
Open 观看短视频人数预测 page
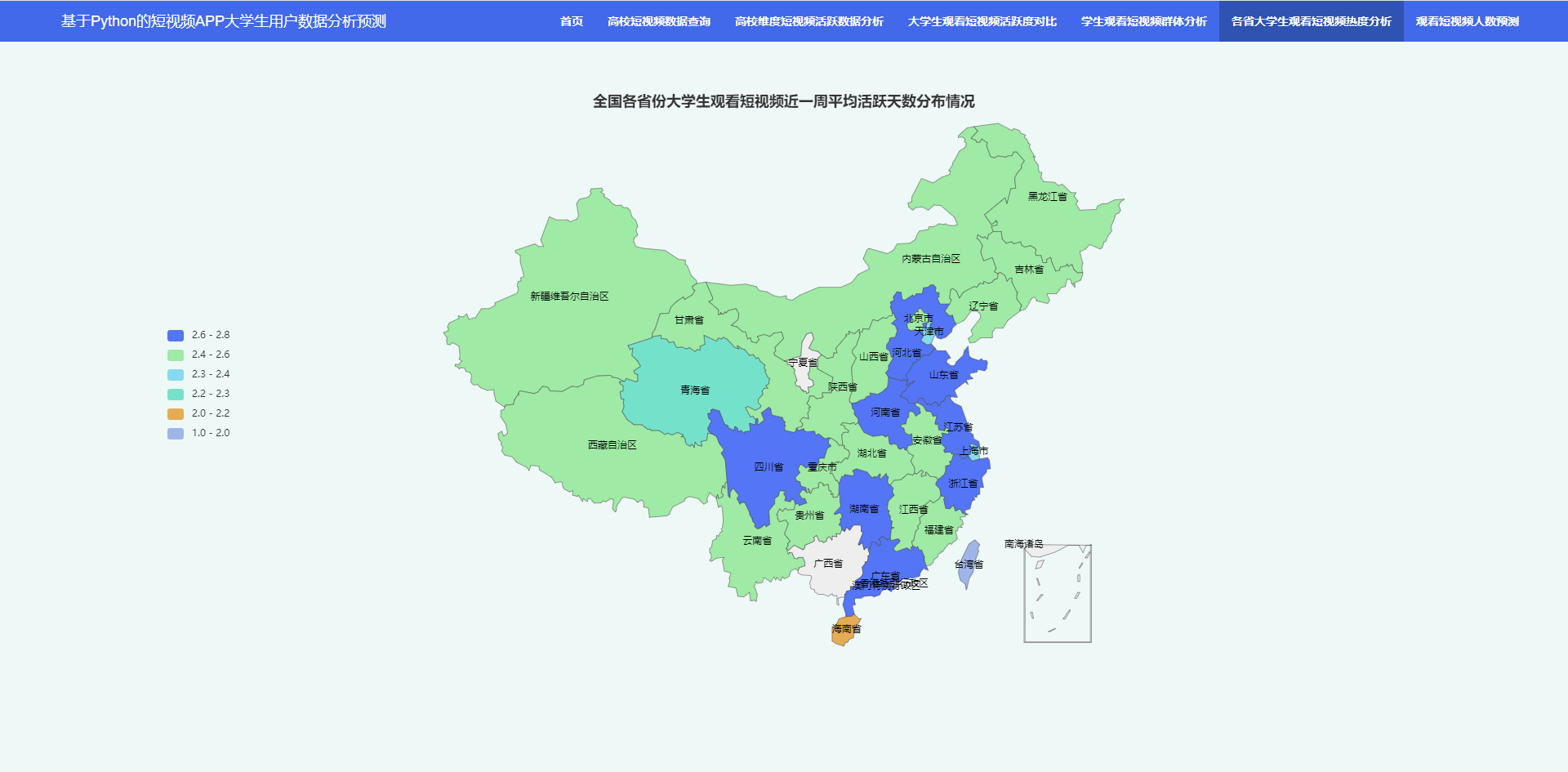tap(1468, 21)
